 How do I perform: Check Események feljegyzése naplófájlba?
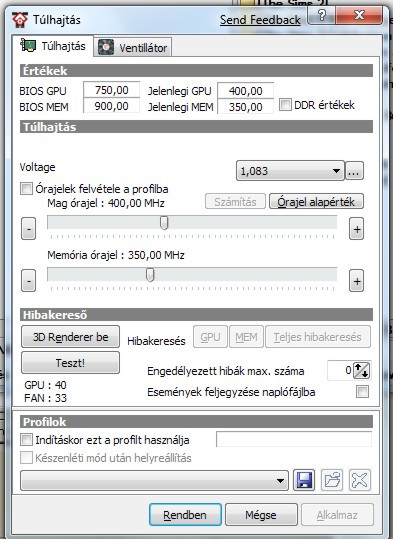pyautogui.click(x=362, y=392)
